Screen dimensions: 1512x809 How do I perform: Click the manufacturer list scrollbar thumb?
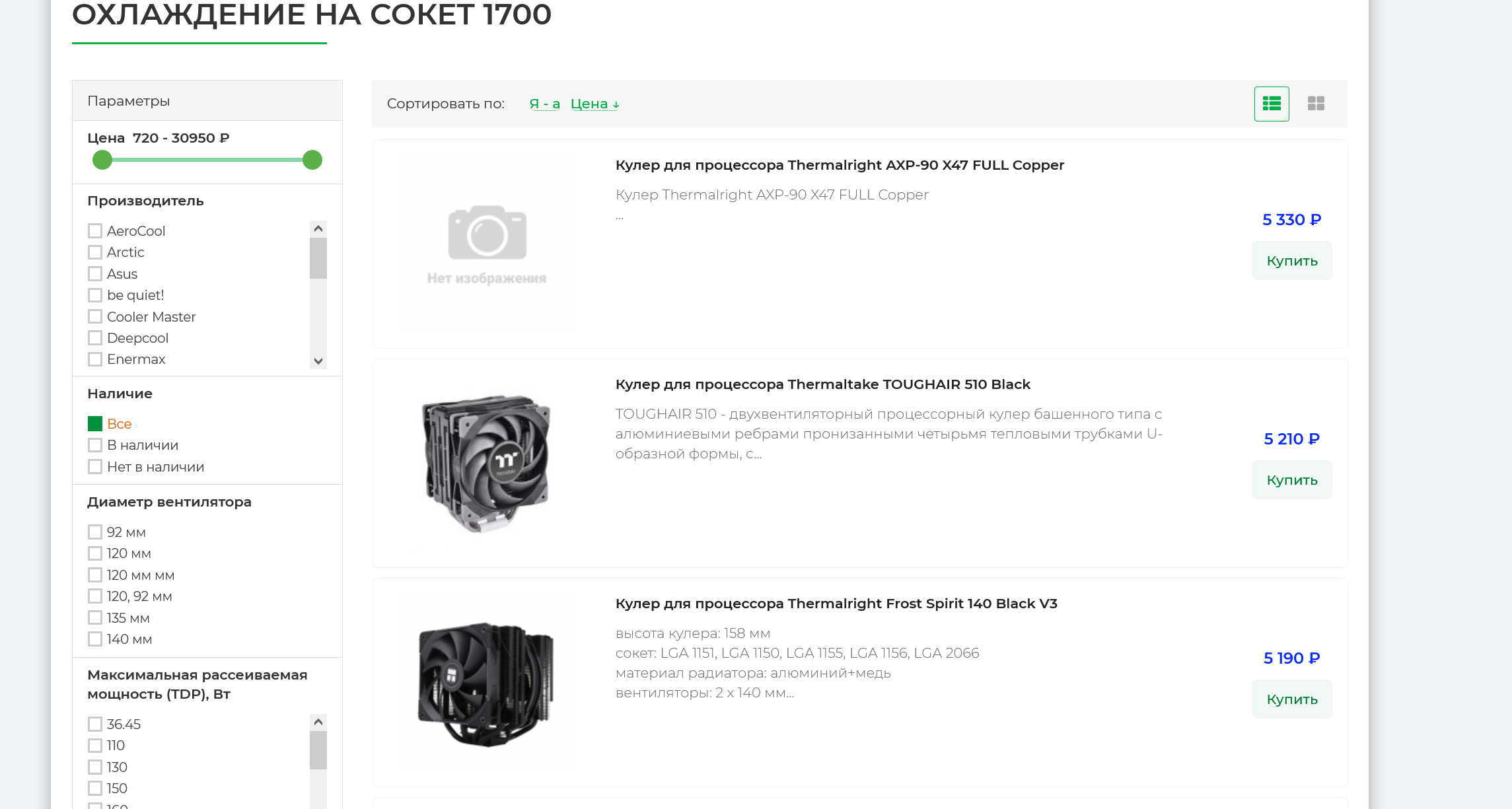[318, 258]
